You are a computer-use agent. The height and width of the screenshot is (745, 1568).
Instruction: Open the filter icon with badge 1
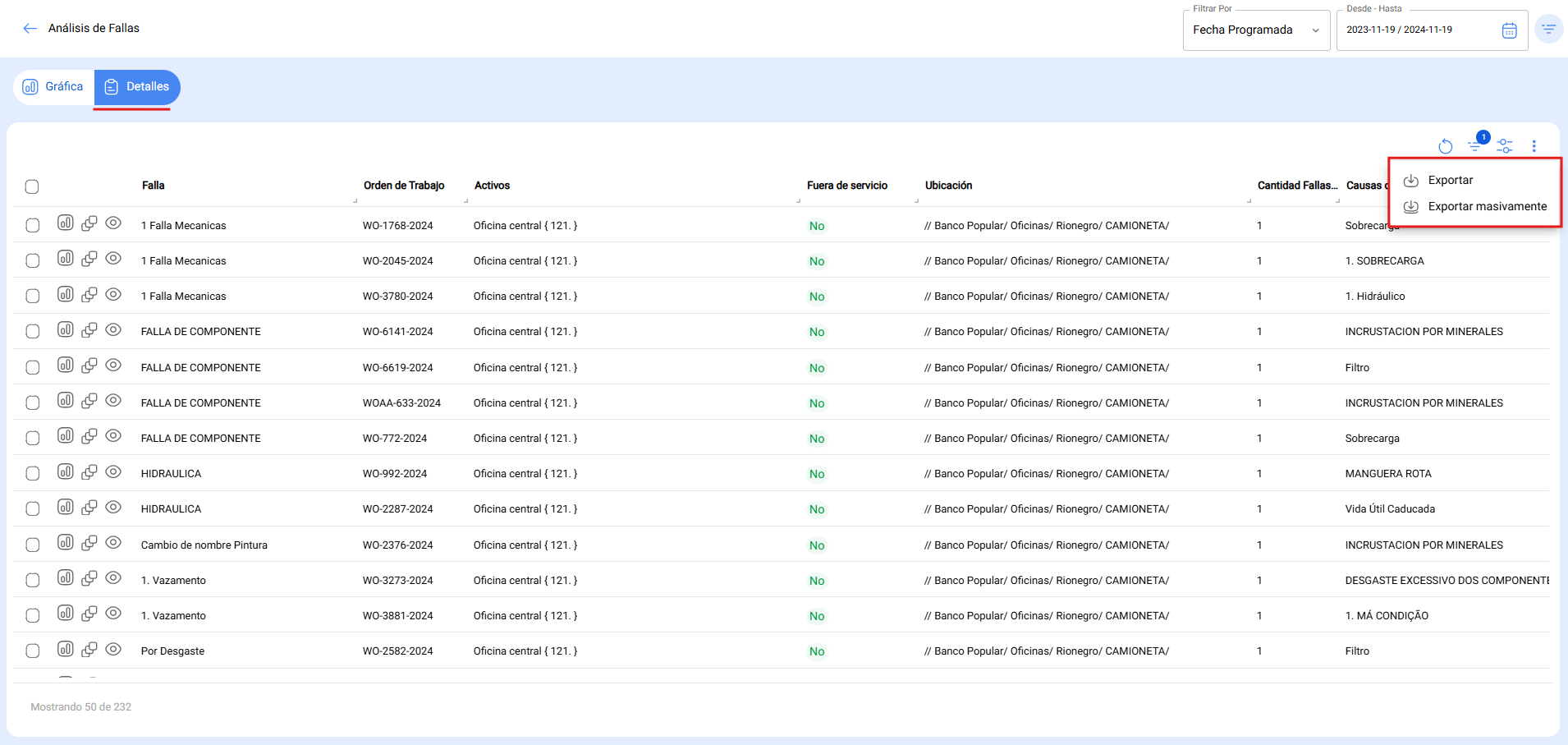[1476, 145]
